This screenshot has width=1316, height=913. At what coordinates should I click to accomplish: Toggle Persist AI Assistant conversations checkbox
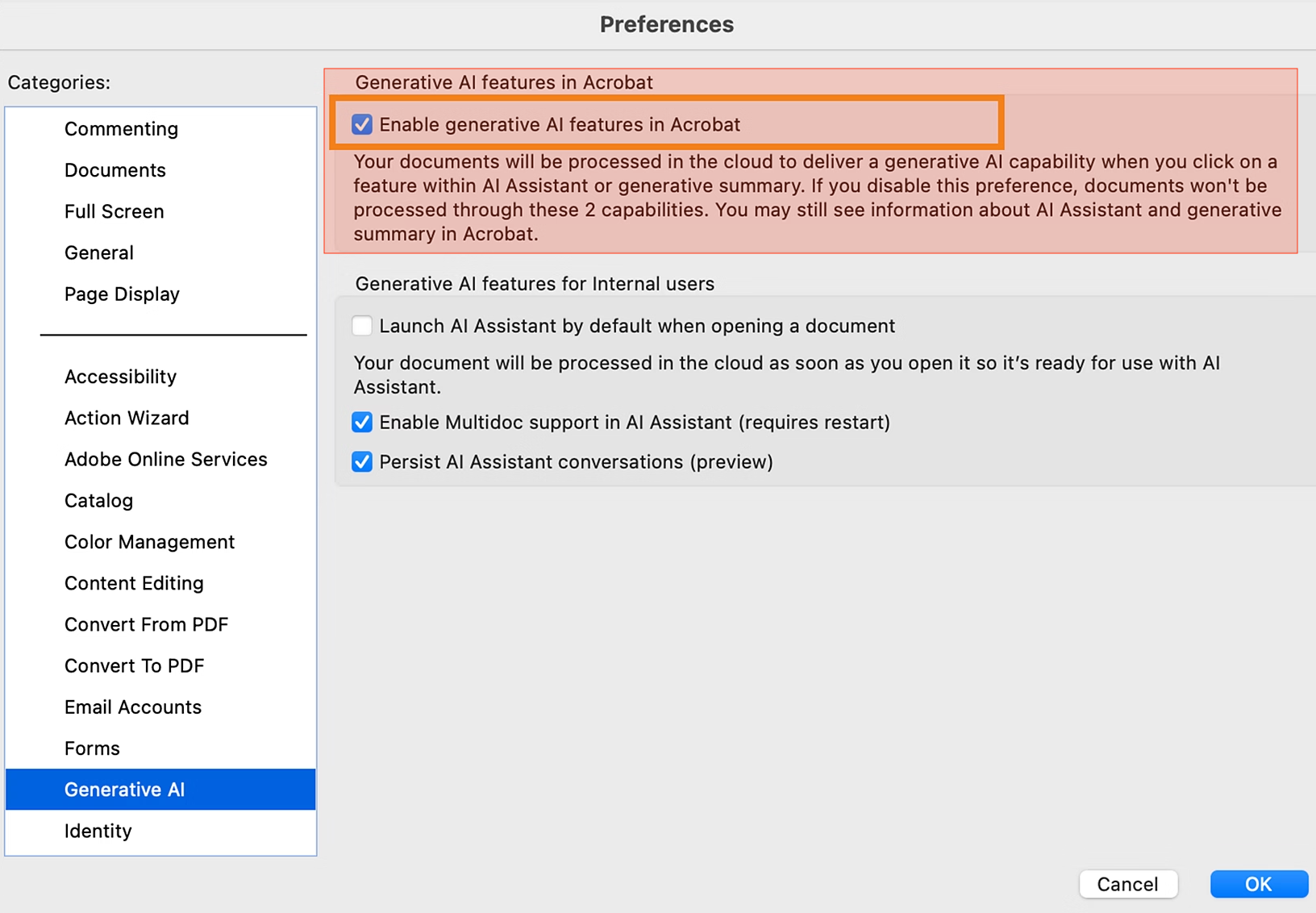tap(362, 462)
